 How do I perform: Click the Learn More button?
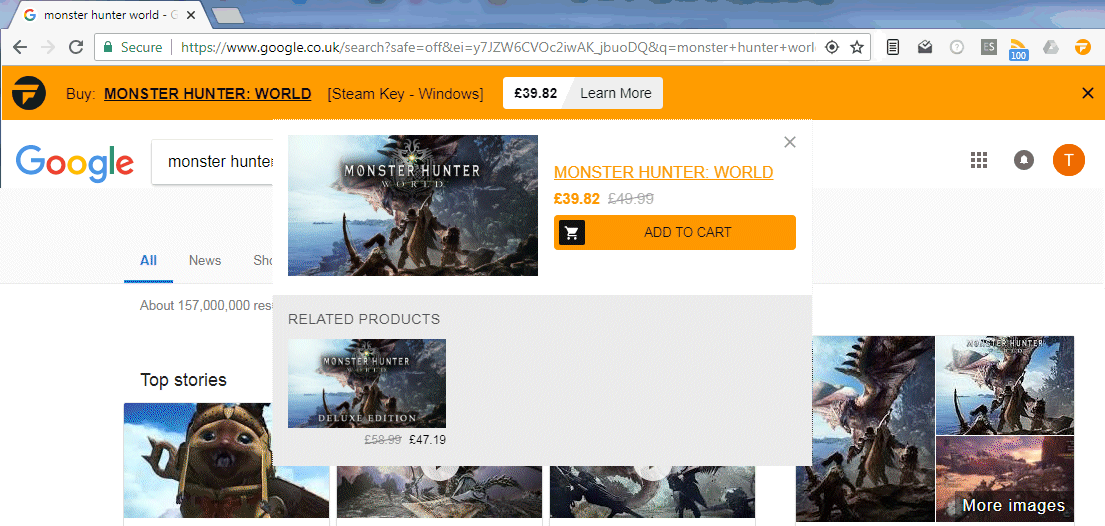coord(616,93)
